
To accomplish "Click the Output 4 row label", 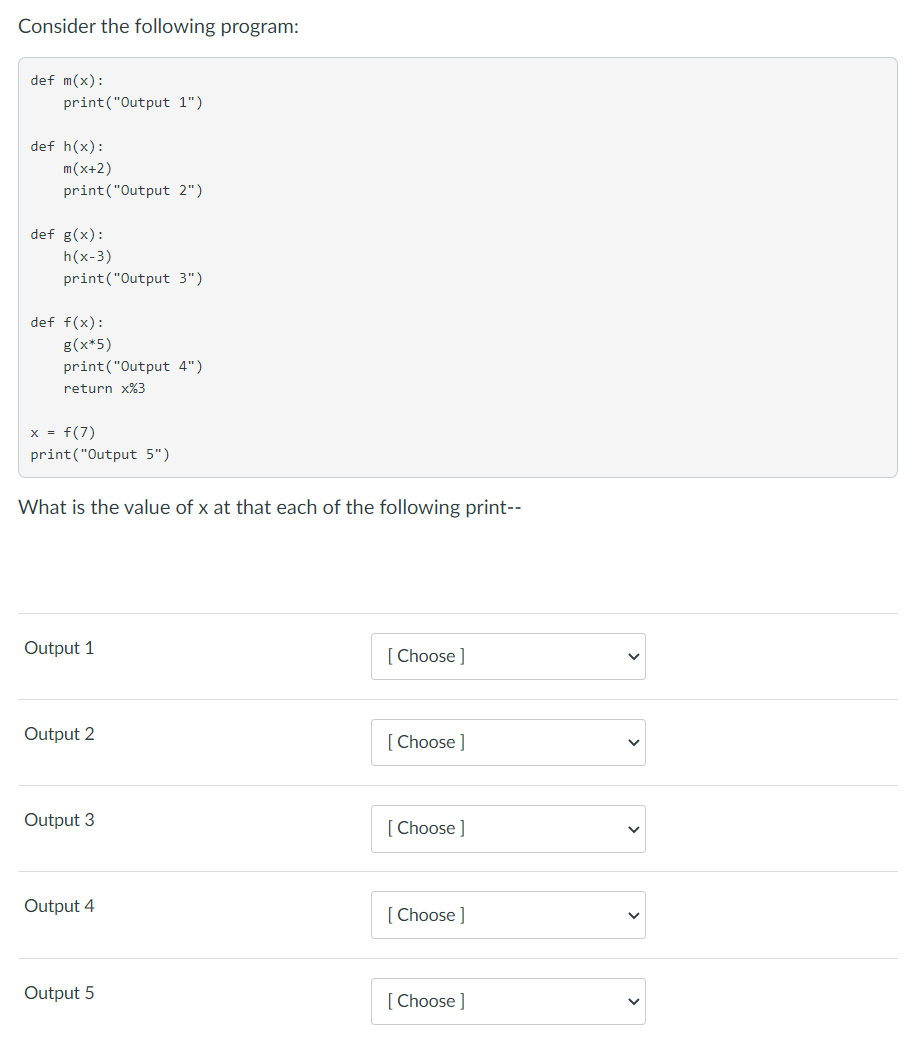I will 59,906.
